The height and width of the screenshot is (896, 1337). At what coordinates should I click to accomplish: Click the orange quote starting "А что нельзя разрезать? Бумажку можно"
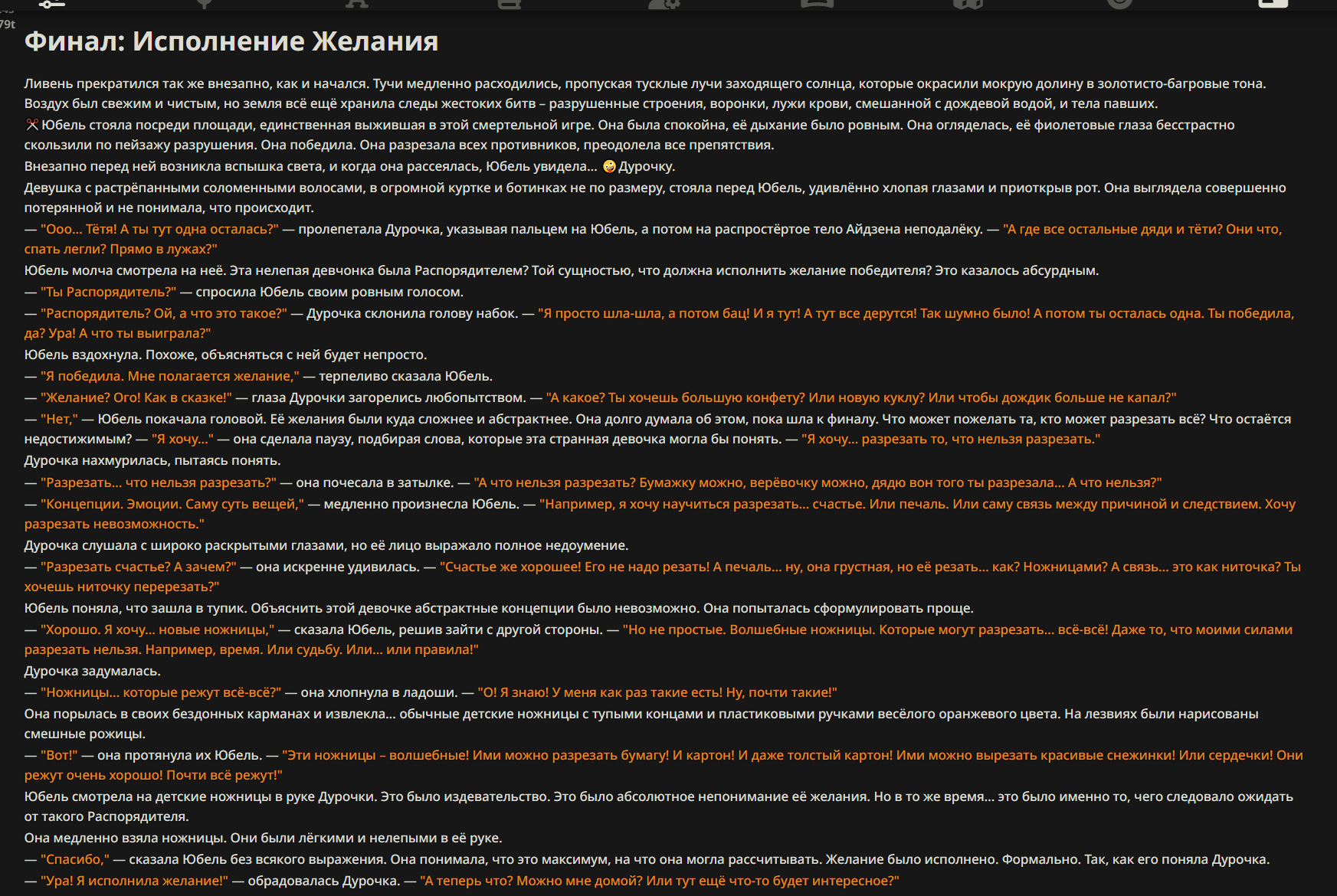pos(818,482)
